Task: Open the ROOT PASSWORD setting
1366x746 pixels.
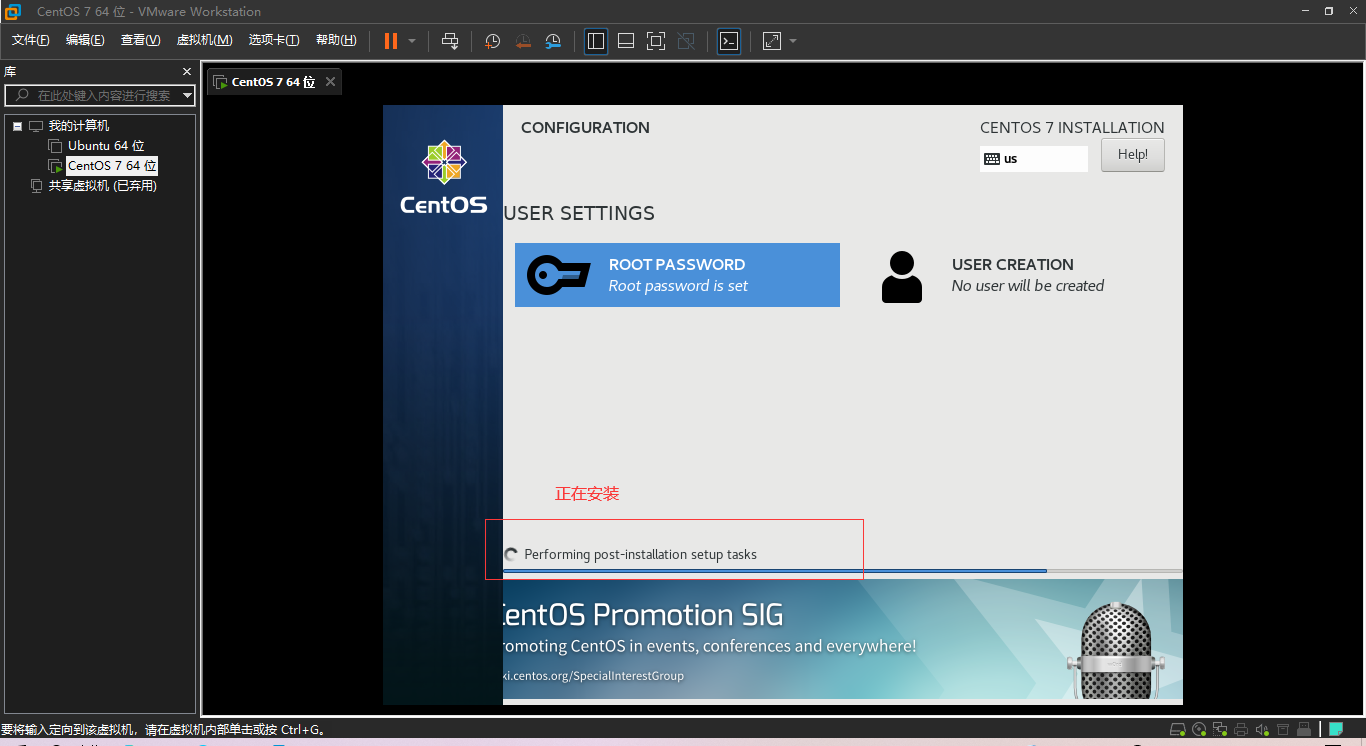Action: click(x=677, y=275)
